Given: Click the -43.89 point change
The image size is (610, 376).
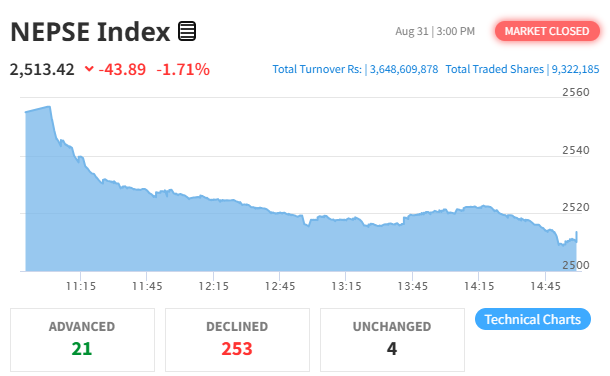Looking at the screenshot, I should pyautogui.click(x=122, y=70).
